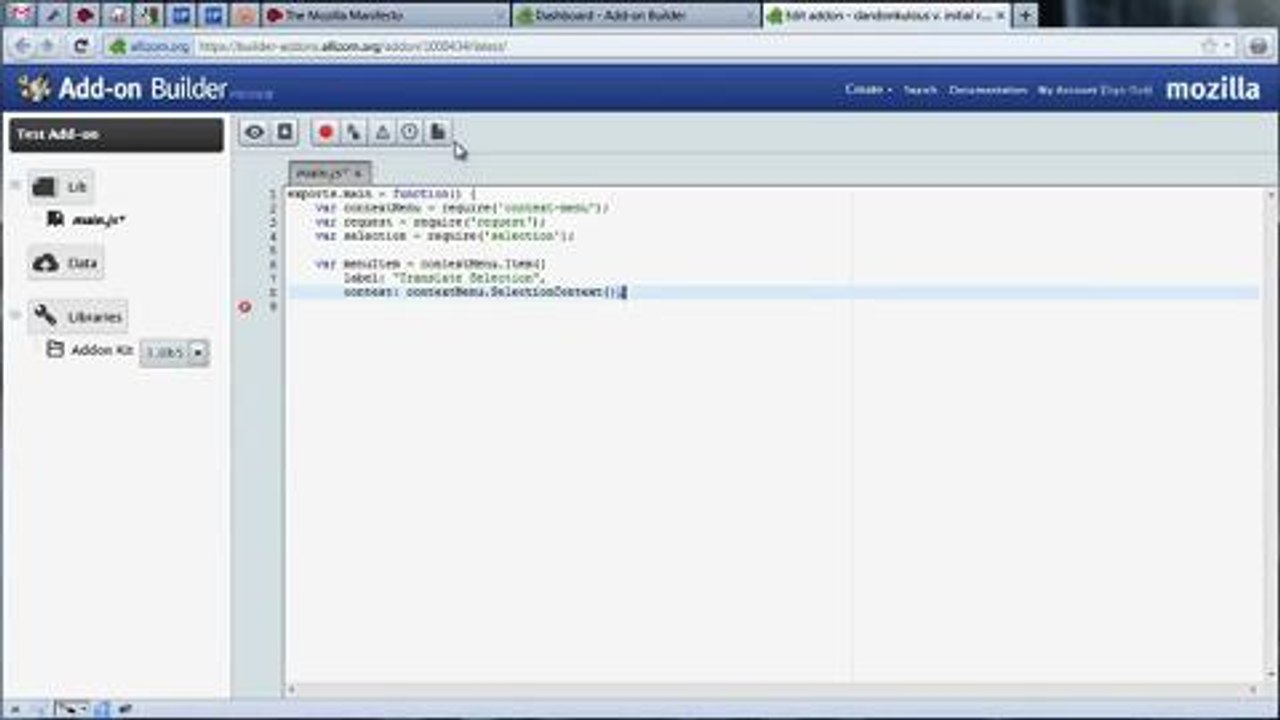Screen dimensions: 1280x720
Task: Open a new browser tab
Action: [1025, 15]
